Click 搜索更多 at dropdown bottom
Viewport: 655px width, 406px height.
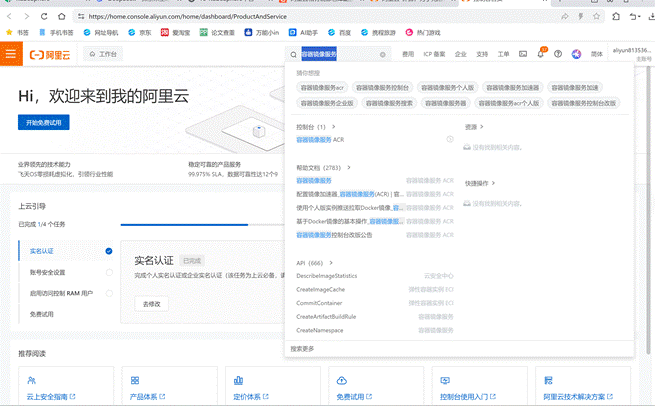coord(302,349)
